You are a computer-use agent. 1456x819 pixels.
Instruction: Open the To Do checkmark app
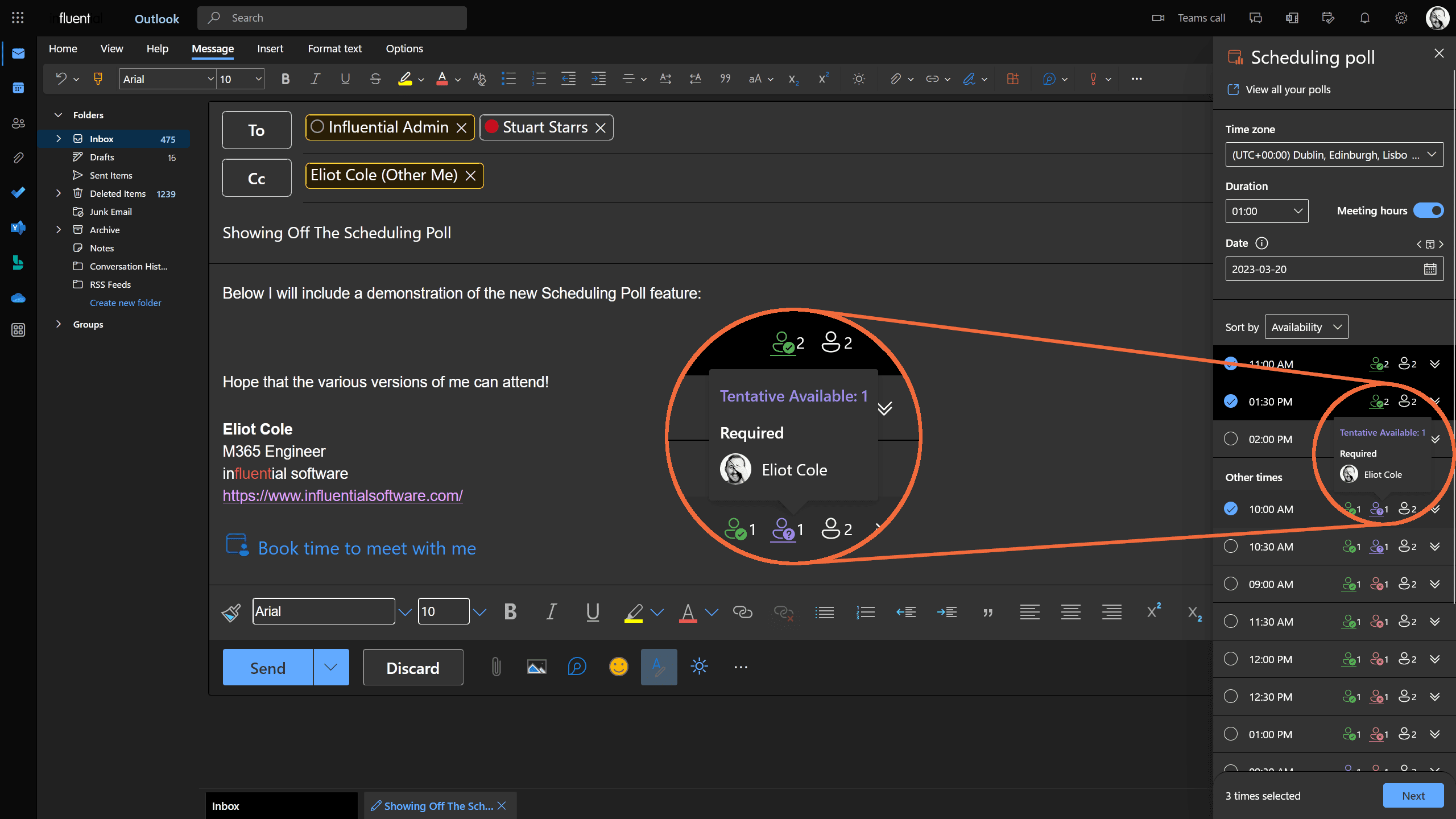point(18,192)
